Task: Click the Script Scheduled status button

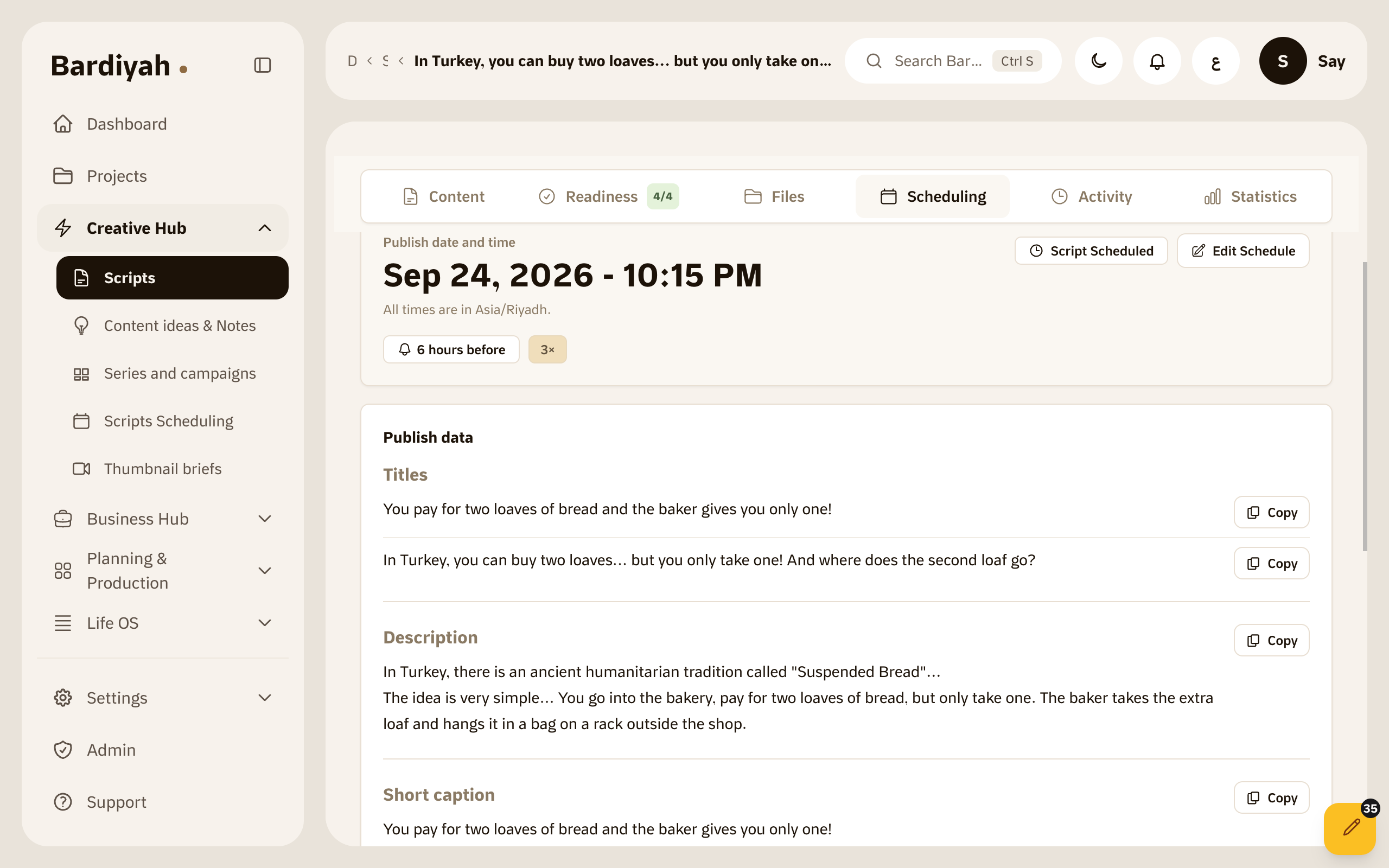Action: pos(1091,251)
